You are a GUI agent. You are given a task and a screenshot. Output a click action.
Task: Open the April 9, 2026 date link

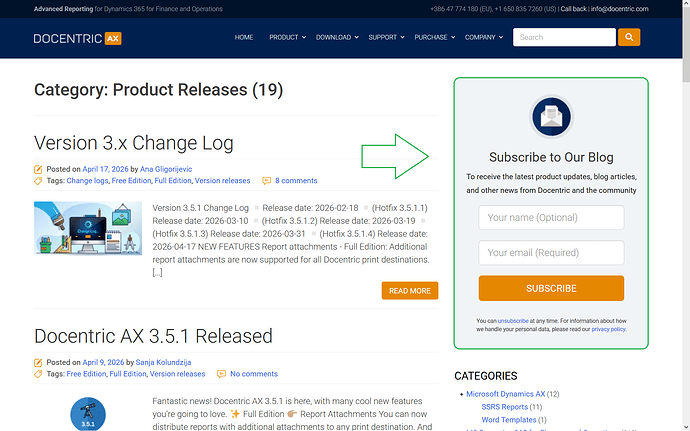point(103,362)
